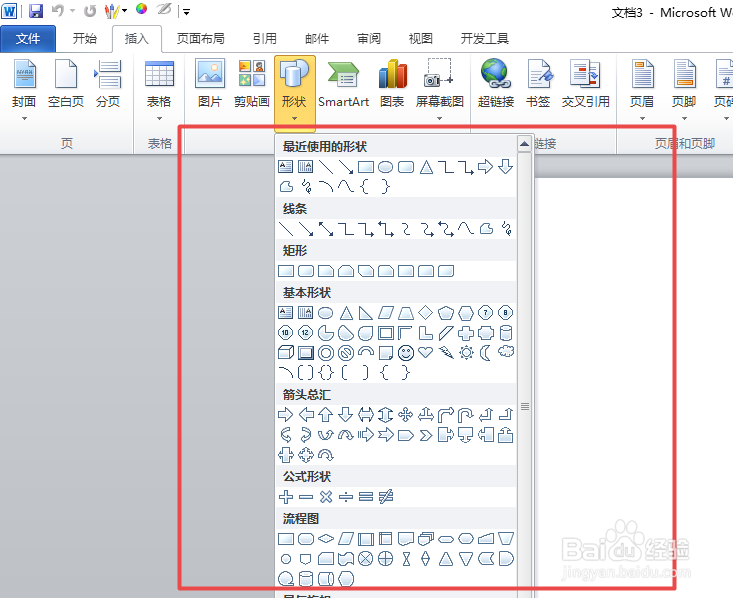Image resolution: width=733 pixels, height=598 pixels.
Task: Insert a 分页 page break
Action: (x=108, y=84)
